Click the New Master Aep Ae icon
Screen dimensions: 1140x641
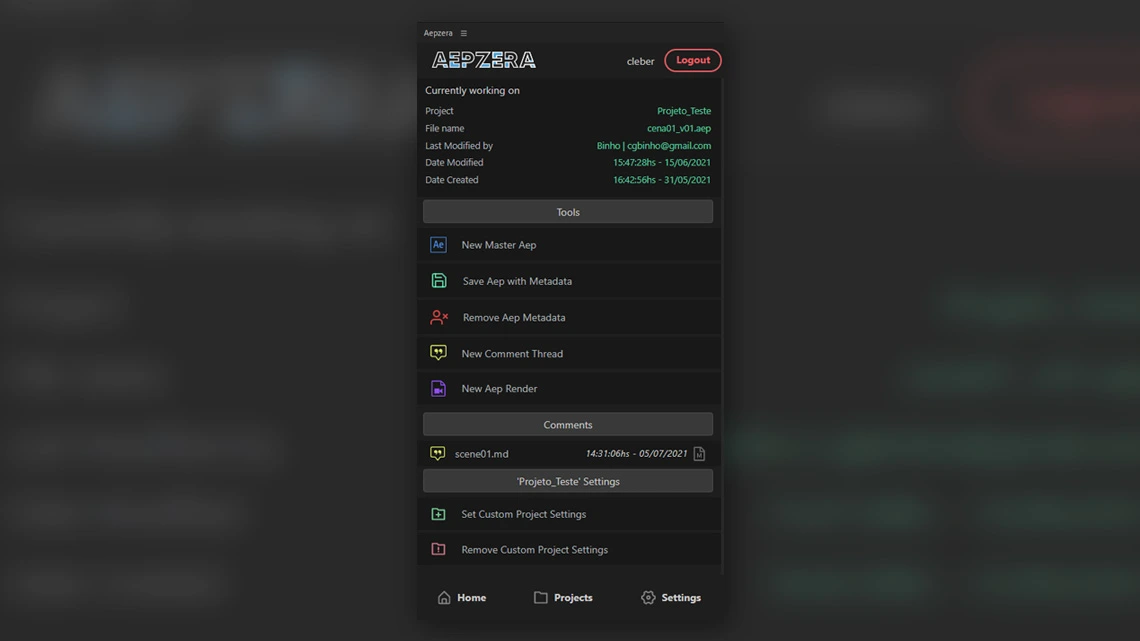click(438, 245)
